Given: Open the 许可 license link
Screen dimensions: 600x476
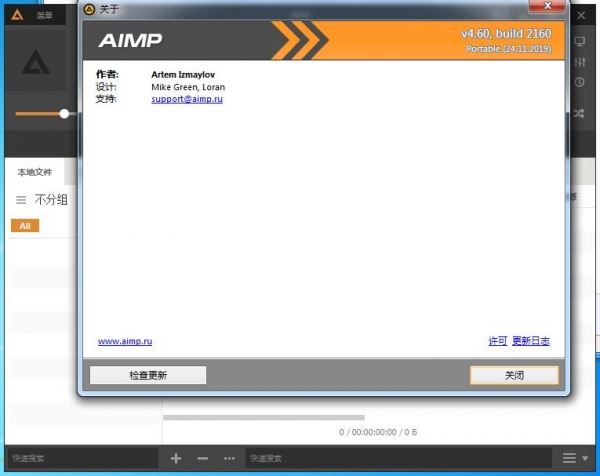Looking at the screenshot, I should pyautogui.click(x=497, y=341).
